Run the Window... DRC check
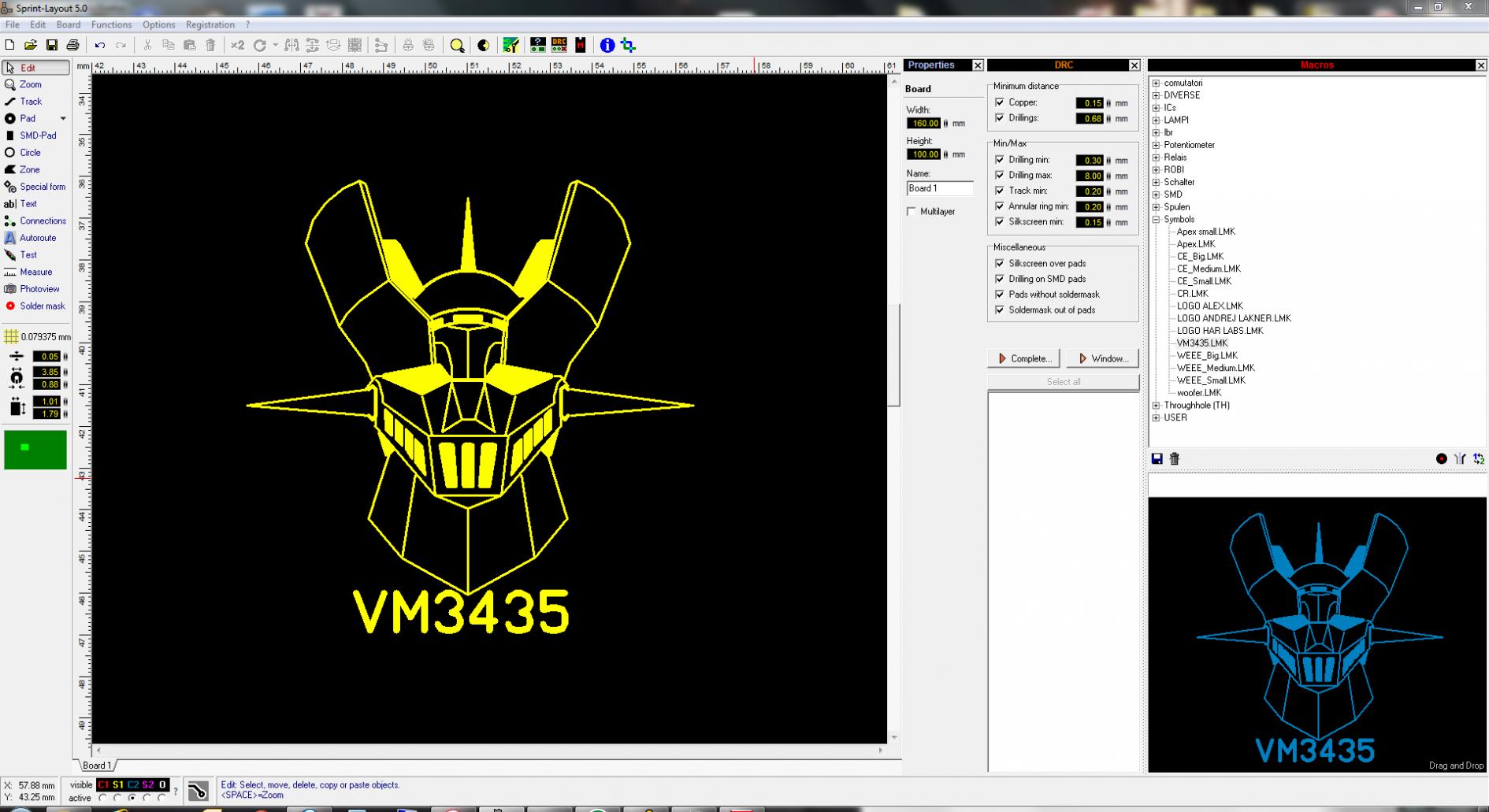Viewport: 1489px width, 812px height. 1103,358
